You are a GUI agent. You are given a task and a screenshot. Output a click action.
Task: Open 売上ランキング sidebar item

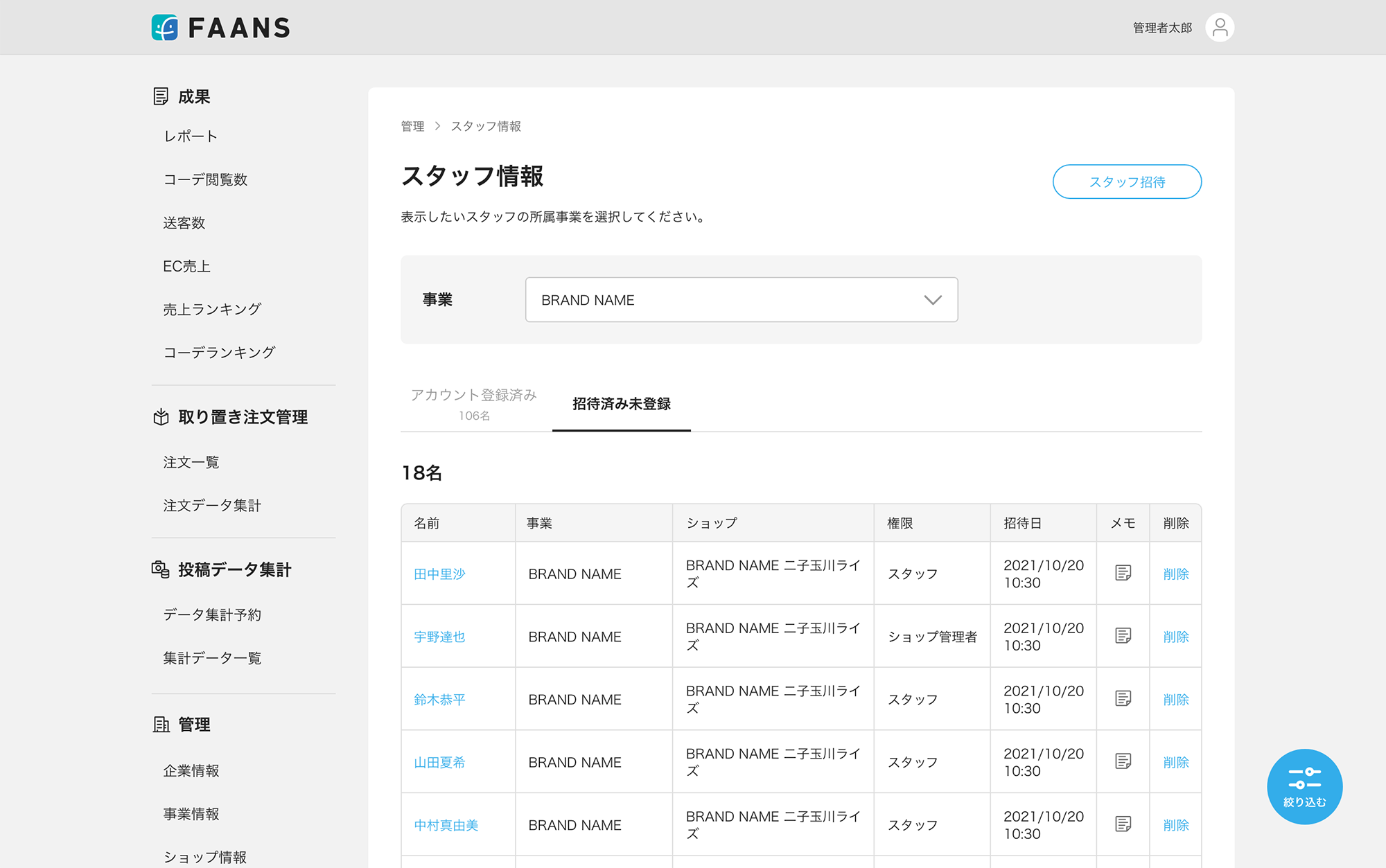tap(212, 310)
